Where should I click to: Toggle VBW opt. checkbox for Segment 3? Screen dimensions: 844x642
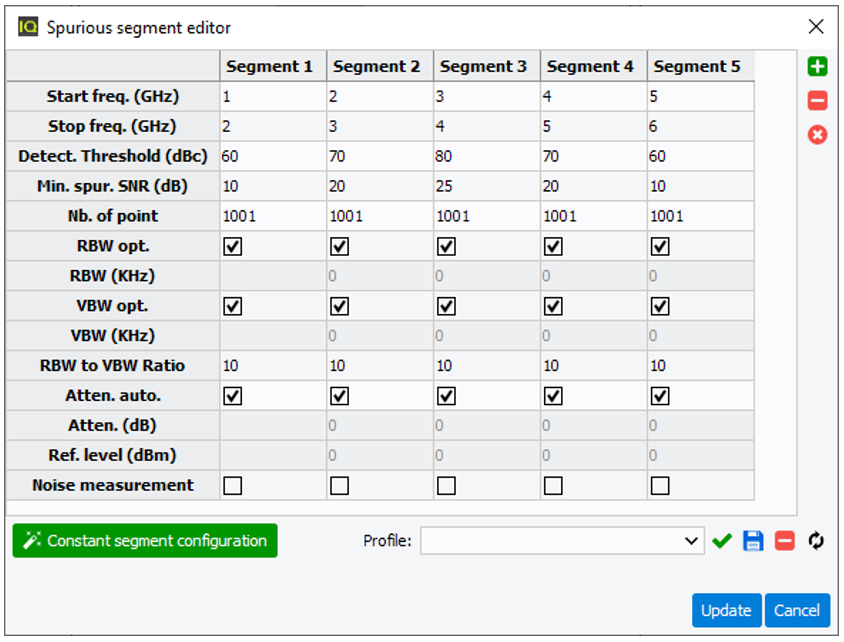coord(446,306)
